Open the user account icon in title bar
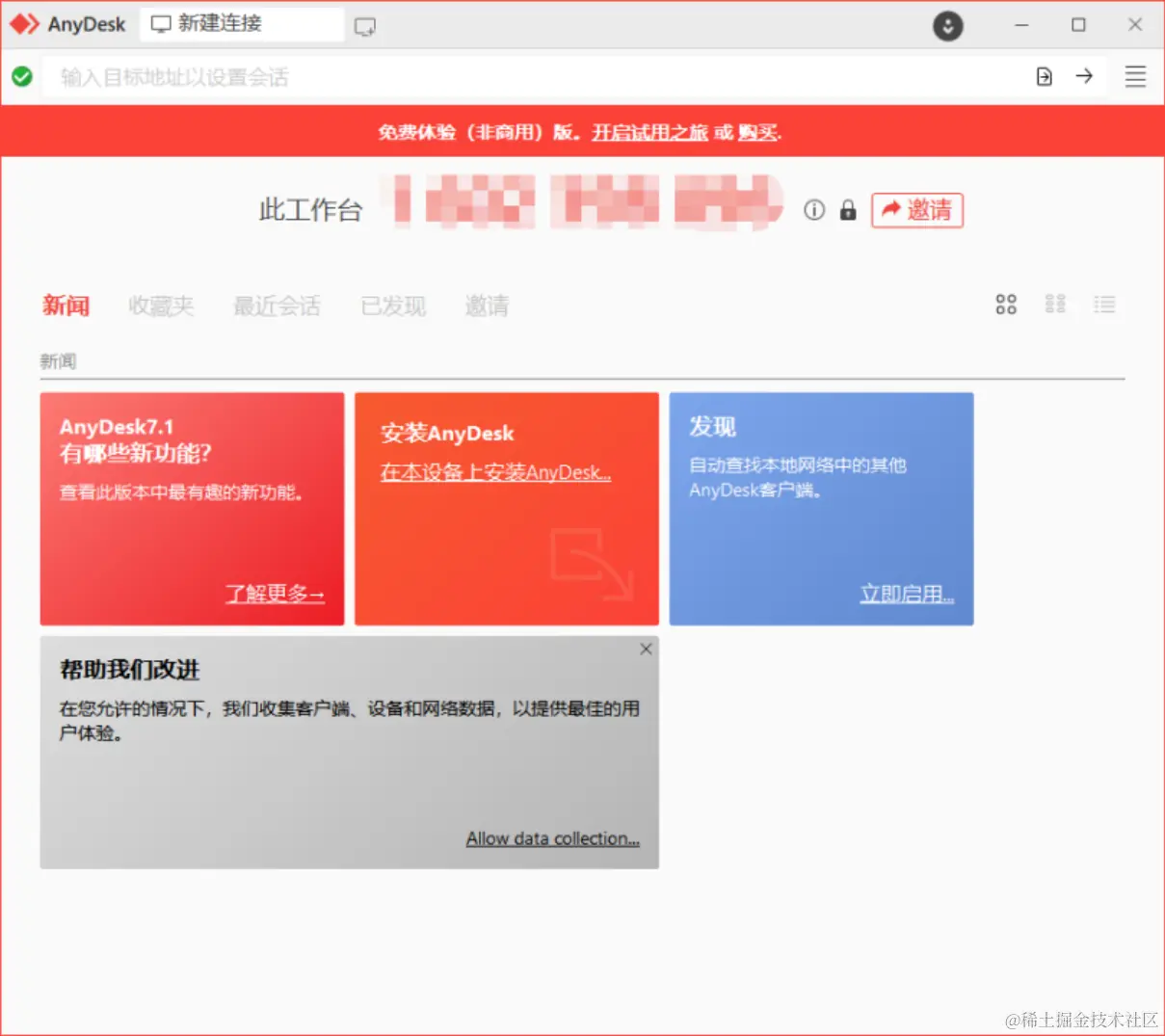 coord(948,26)
